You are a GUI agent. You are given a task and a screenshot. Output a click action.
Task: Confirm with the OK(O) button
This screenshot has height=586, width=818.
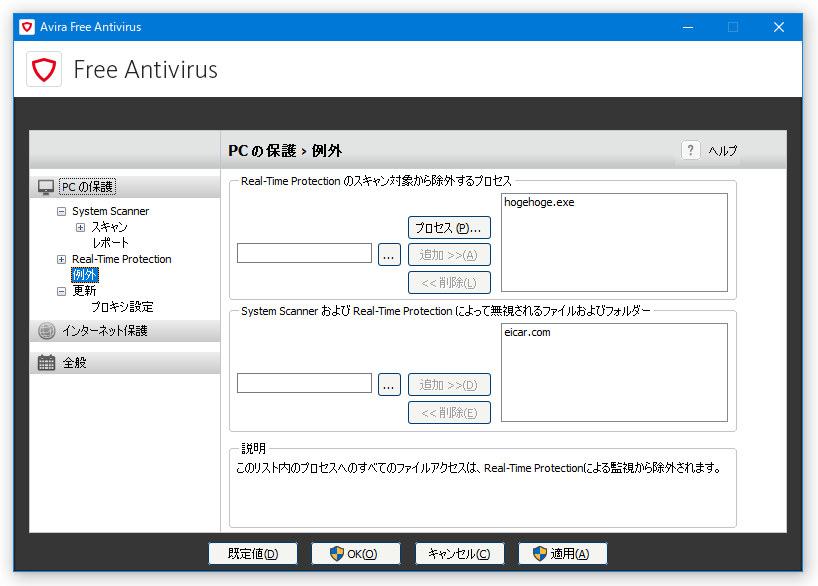356,554
